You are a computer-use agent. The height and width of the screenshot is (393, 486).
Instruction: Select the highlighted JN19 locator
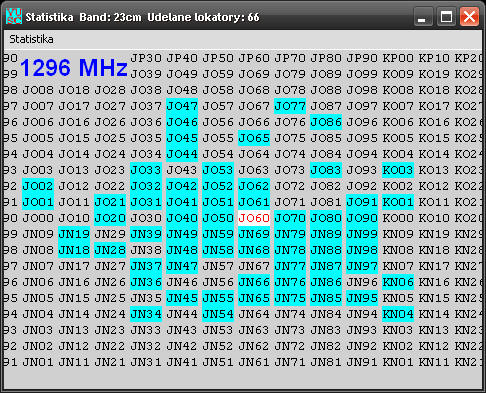click(x=74, y=234)
